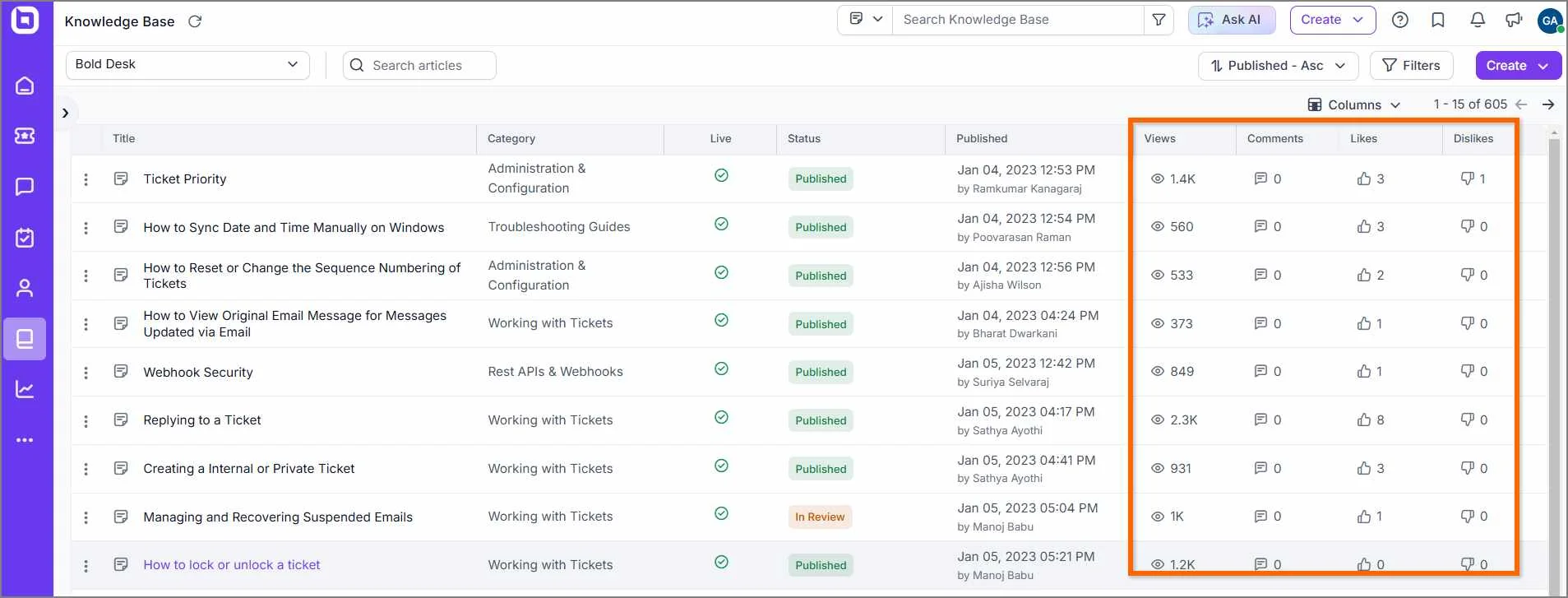The image size is (1568, 598).
Task: Toggle Live check for Ticket Priority
Action: click(x=721, y=175)
